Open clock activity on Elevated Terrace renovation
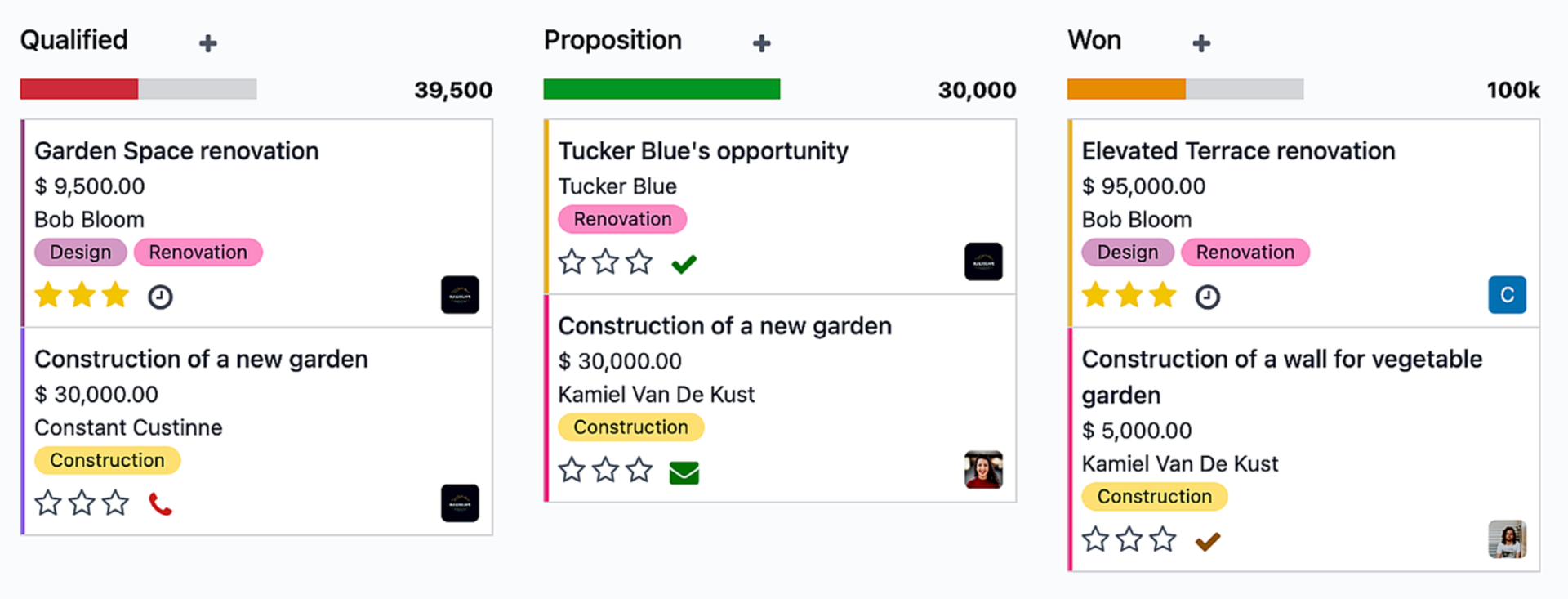 click(1208, 297)
